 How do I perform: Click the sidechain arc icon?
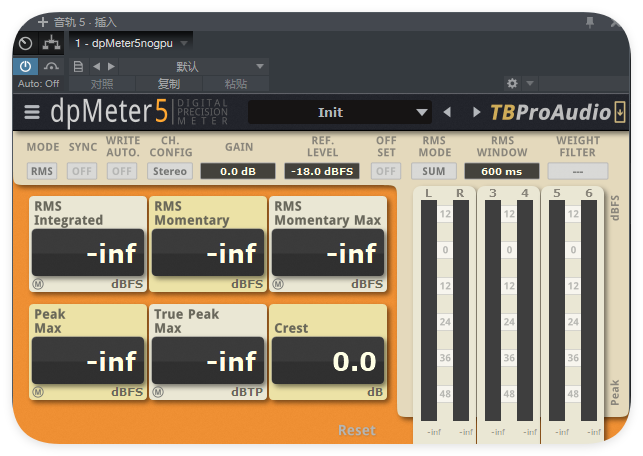[51, 66]
